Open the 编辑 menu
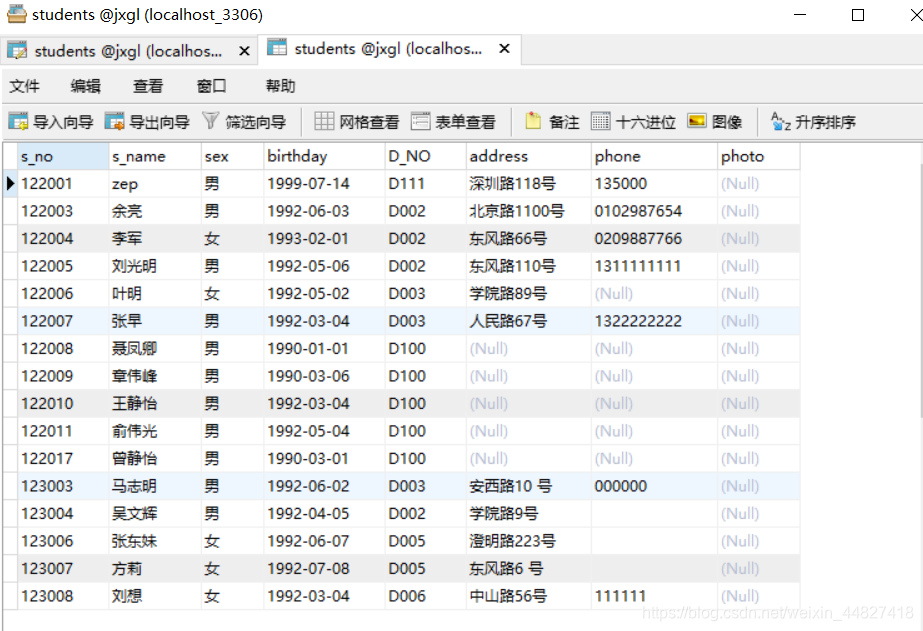 85,86
